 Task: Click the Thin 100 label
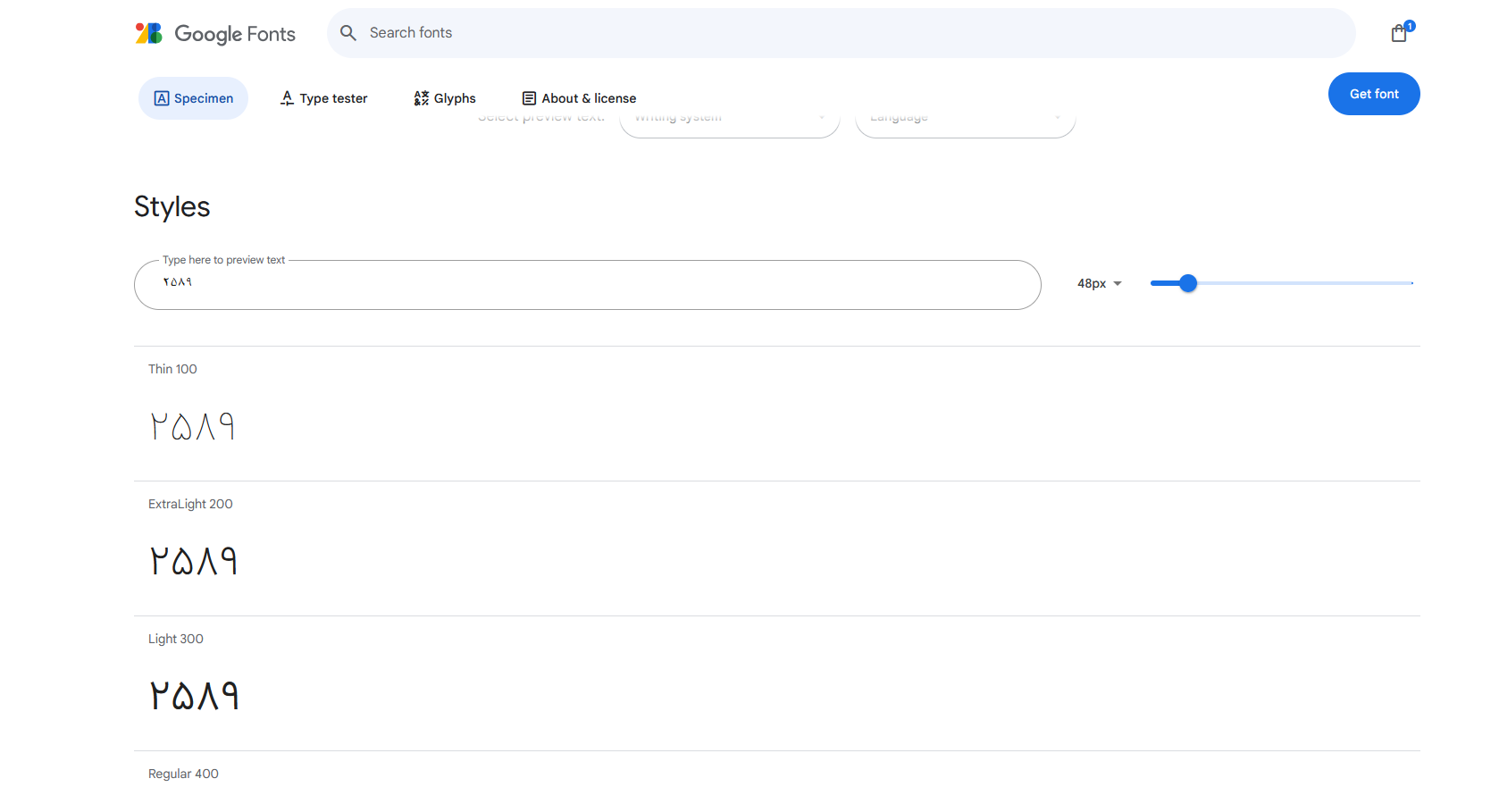pyautogui.click(x=172, y=369)
